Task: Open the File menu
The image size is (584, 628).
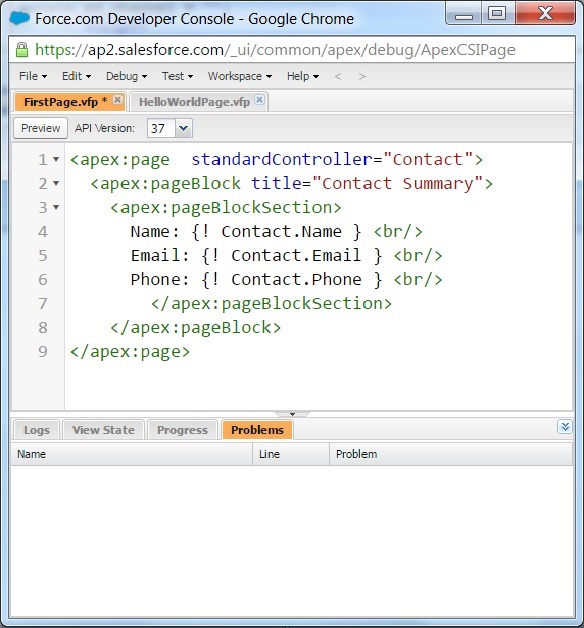Action: [33, 76]
